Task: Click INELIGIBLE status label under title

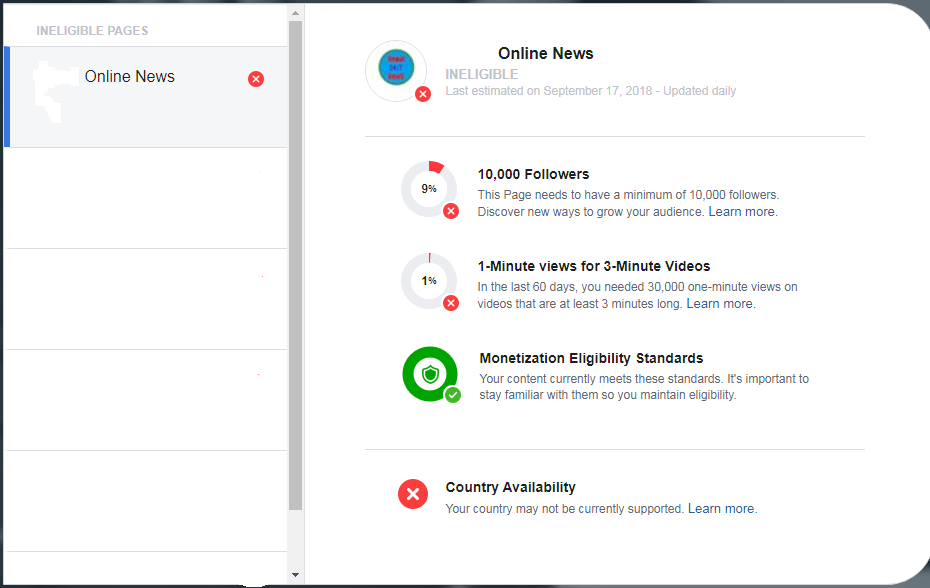Action: click(482, 74)
